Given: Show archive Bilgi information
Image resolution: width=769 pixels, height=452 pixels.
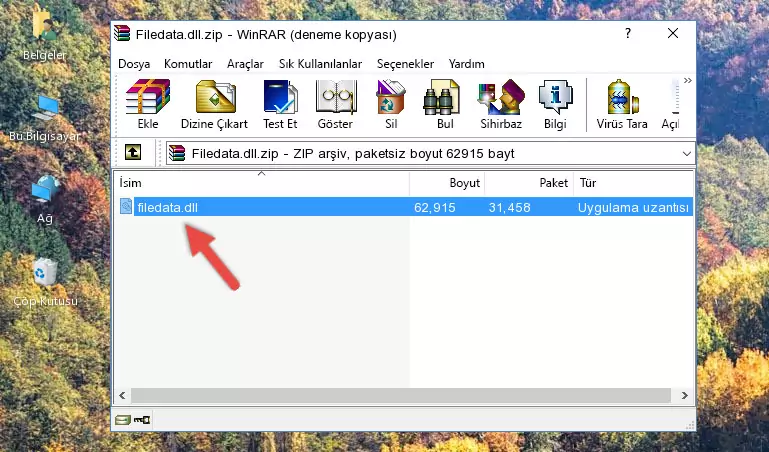Looking at the screenshot, I should 555,104.
